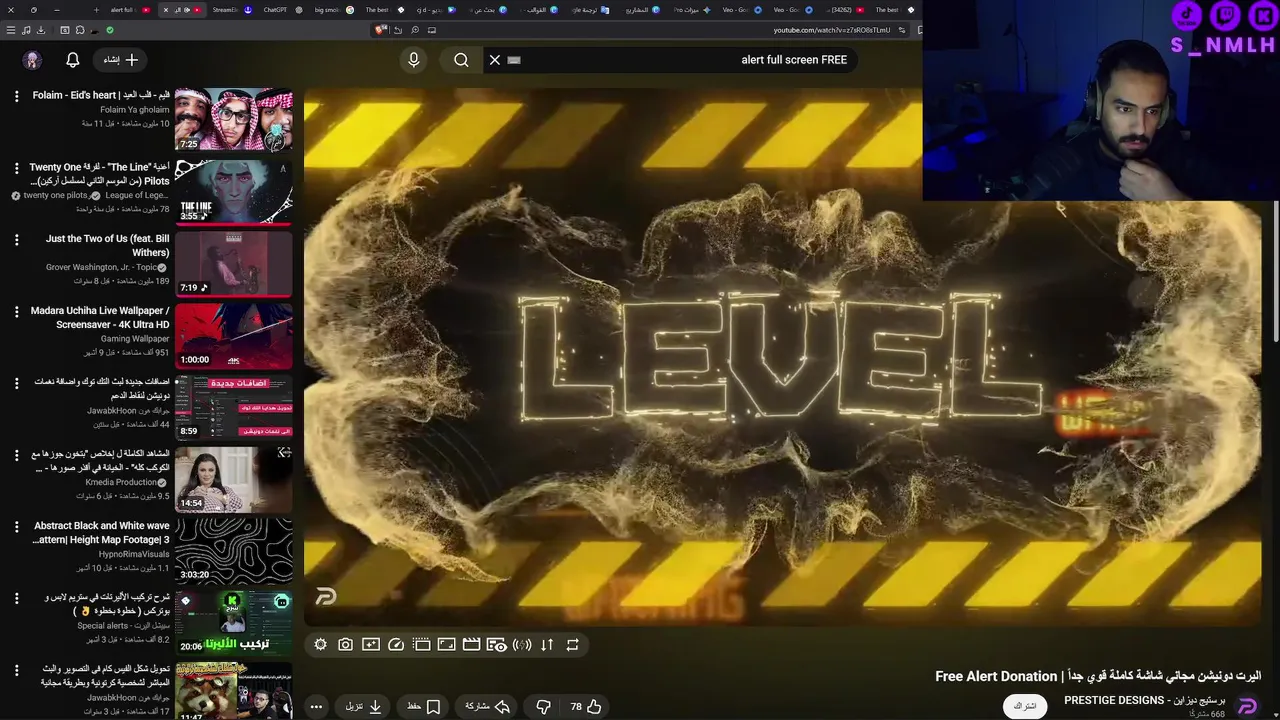Click the playback speed gauge icon
Image resolution: width=1280 pixels, height=720 pixels.
pos(396,645)
